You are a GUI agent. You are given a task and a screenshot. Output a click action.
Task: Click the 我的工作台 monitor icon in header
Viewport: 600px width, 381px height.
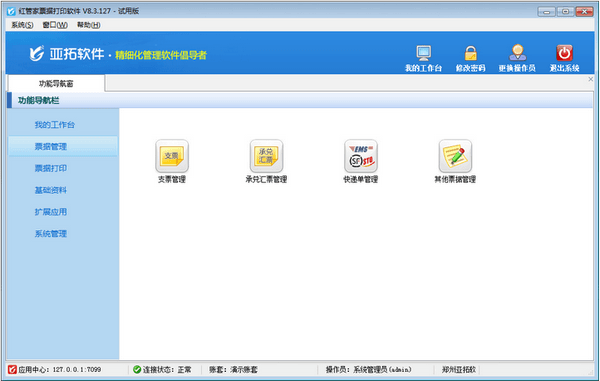click(x=424, y=53)
